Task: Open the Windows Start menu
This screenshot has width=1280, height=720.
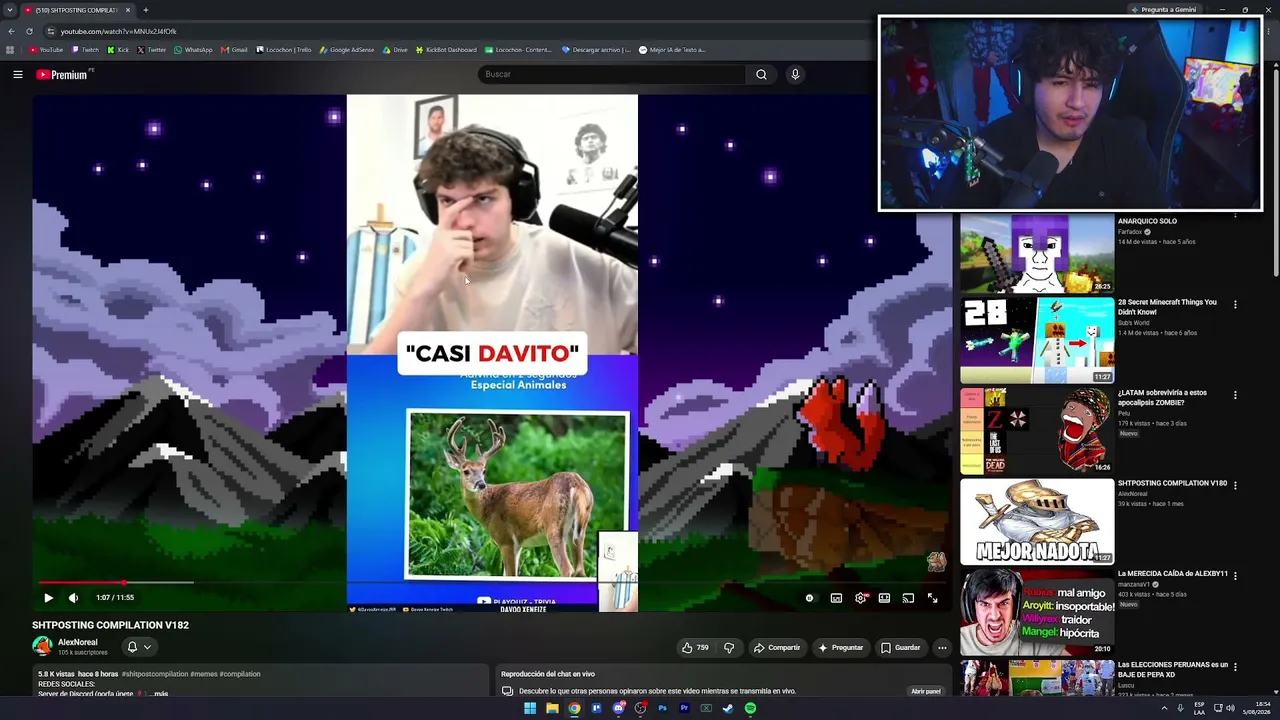Action: tap(530, 708)
